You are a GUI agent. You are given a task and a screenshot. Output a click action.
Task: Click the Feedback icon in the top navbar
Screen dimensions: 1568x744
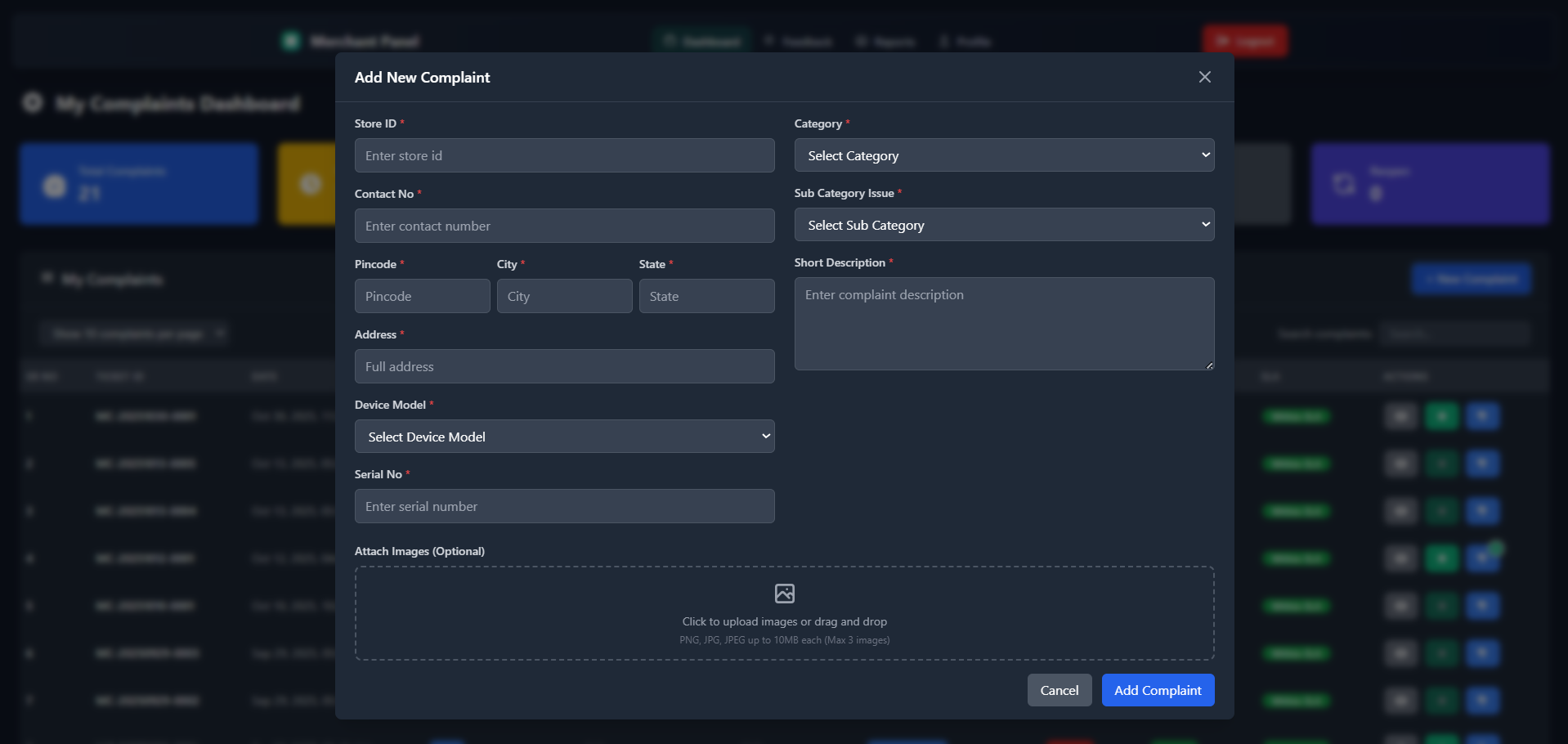point(769,40)
